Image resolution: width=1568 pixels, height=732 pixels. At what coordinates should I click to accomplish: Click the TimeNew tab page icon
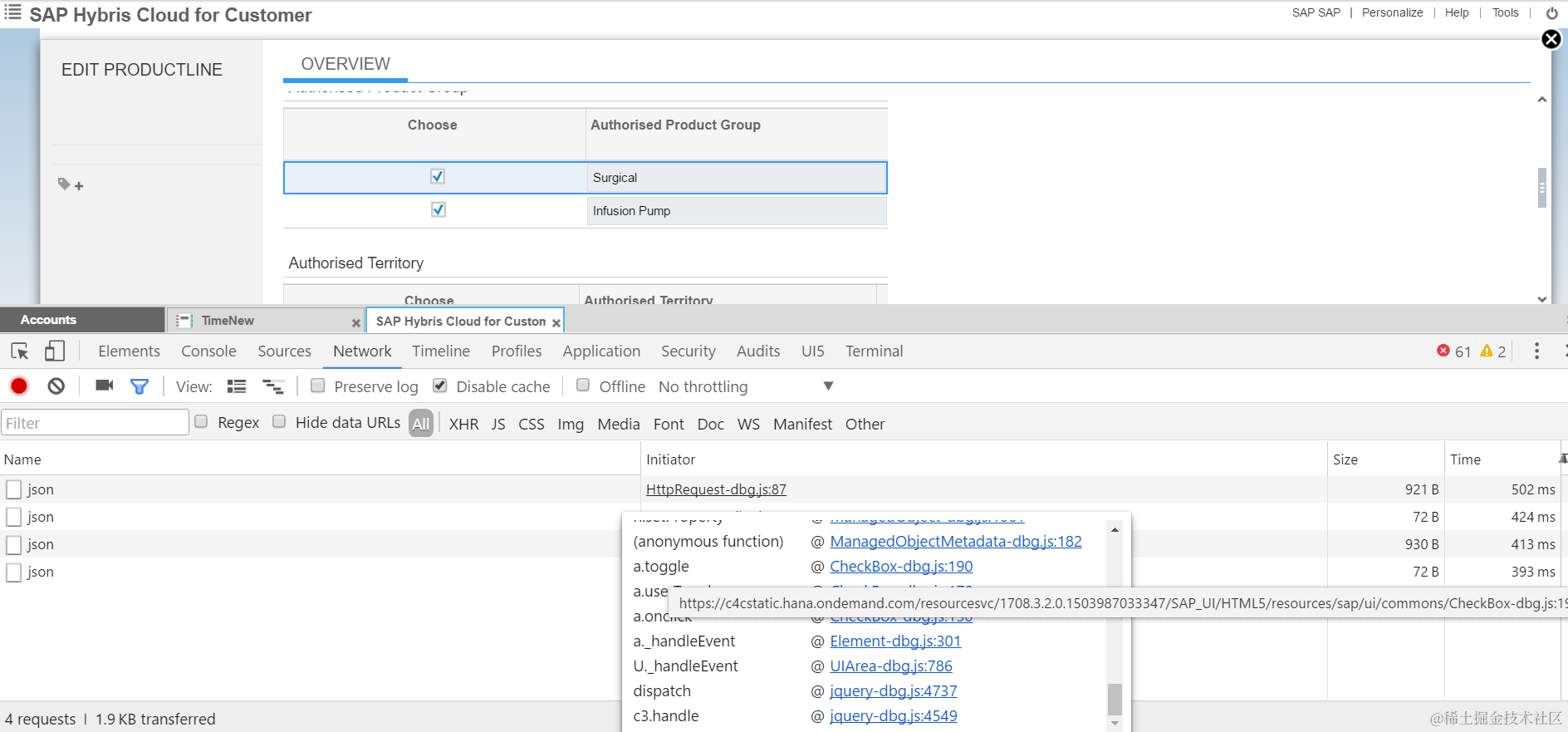click(x=184, y=321)
